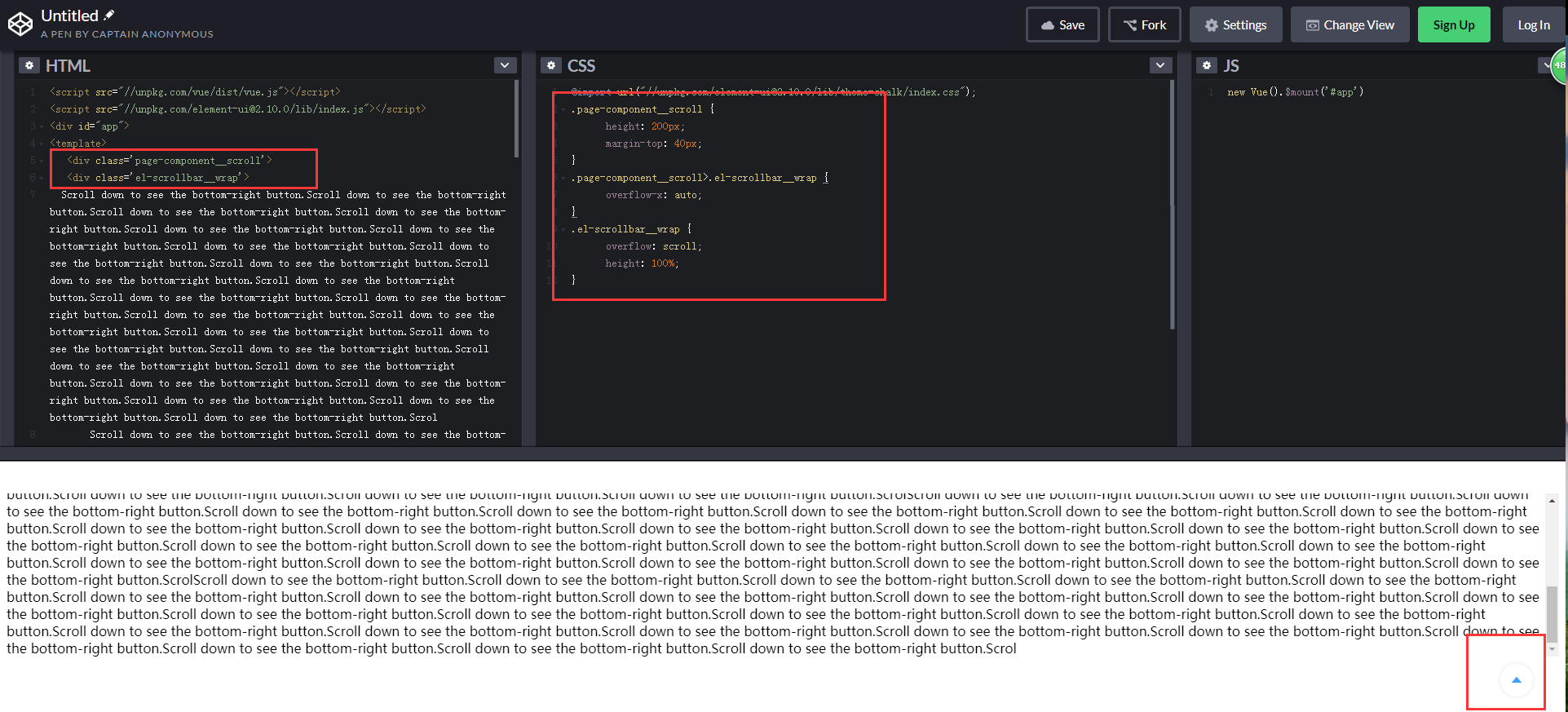Click the 'overflow: scroll' CSS line
The image size is (1568, 712).
tap(653, 246)
